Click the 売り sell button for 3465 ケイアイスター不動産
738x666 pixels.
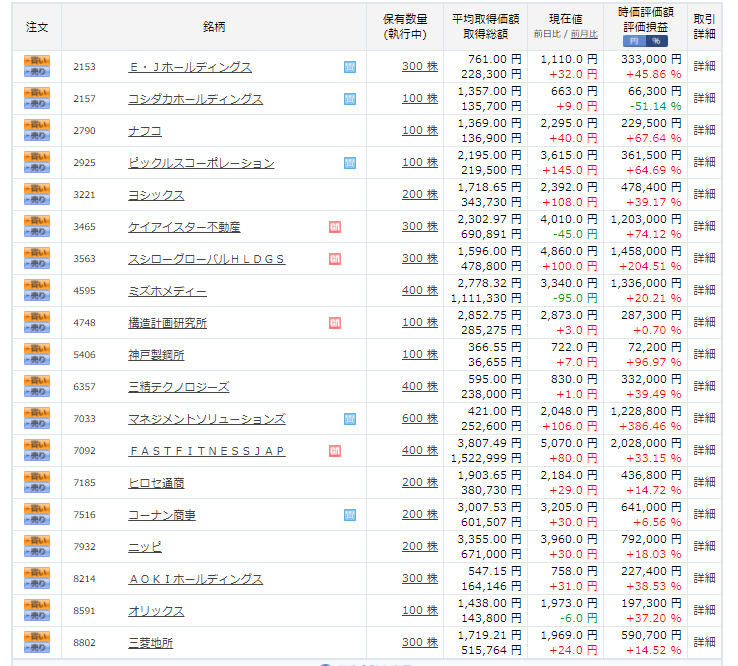tap(37, 232)
